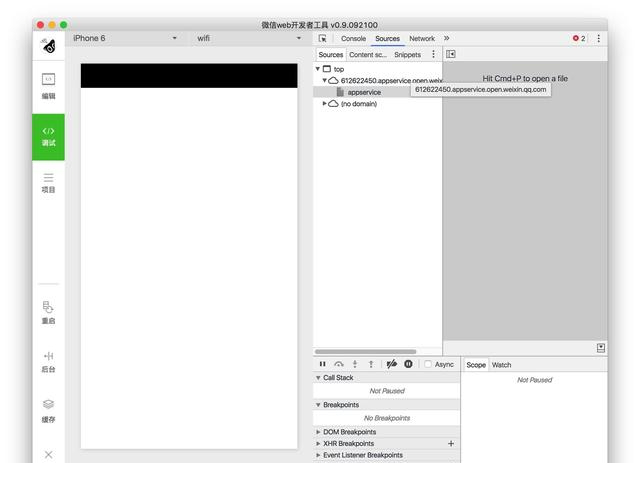The image size is (640, 481).
Task: Select the Sources main tab
Action: point(387,38)
